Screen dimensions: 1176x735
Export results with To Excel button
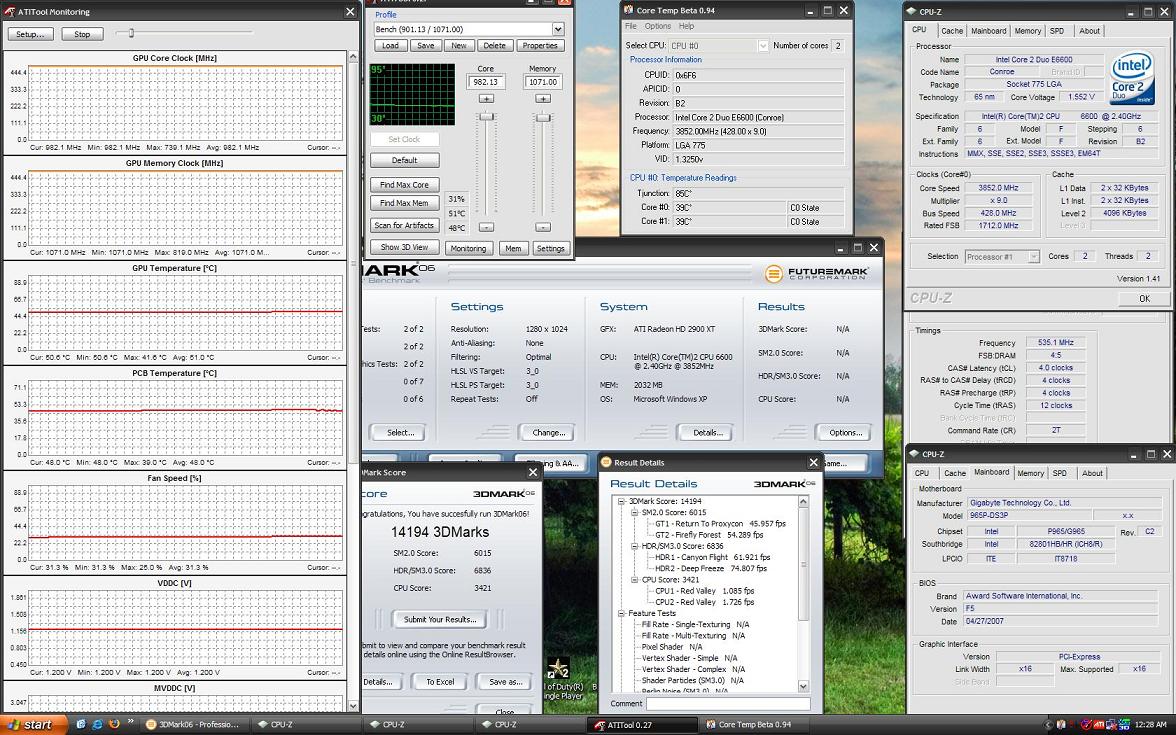(x=440, y=682)
